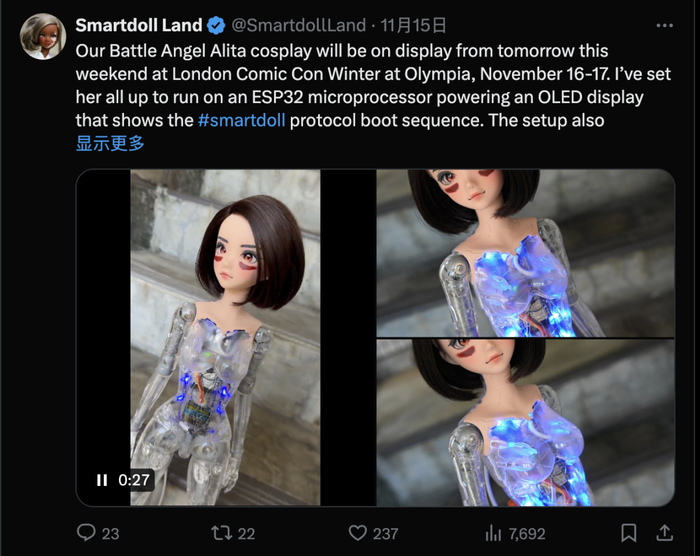Click the 11月15日 post date

413,25
